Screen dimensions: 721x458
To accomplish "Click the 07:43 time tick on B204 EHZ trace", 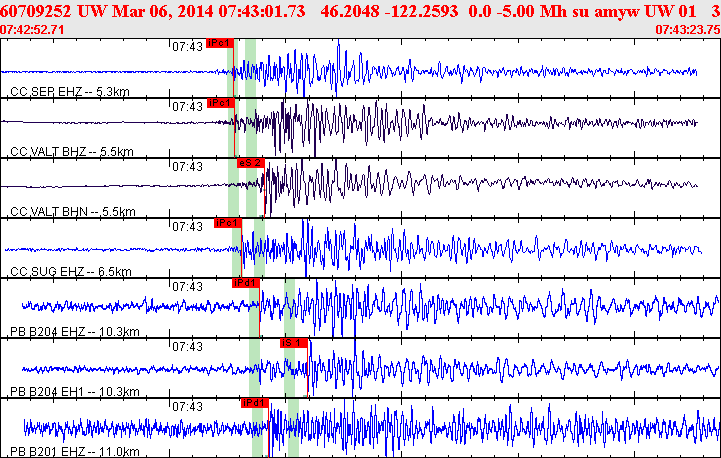I will coord(187,286).
